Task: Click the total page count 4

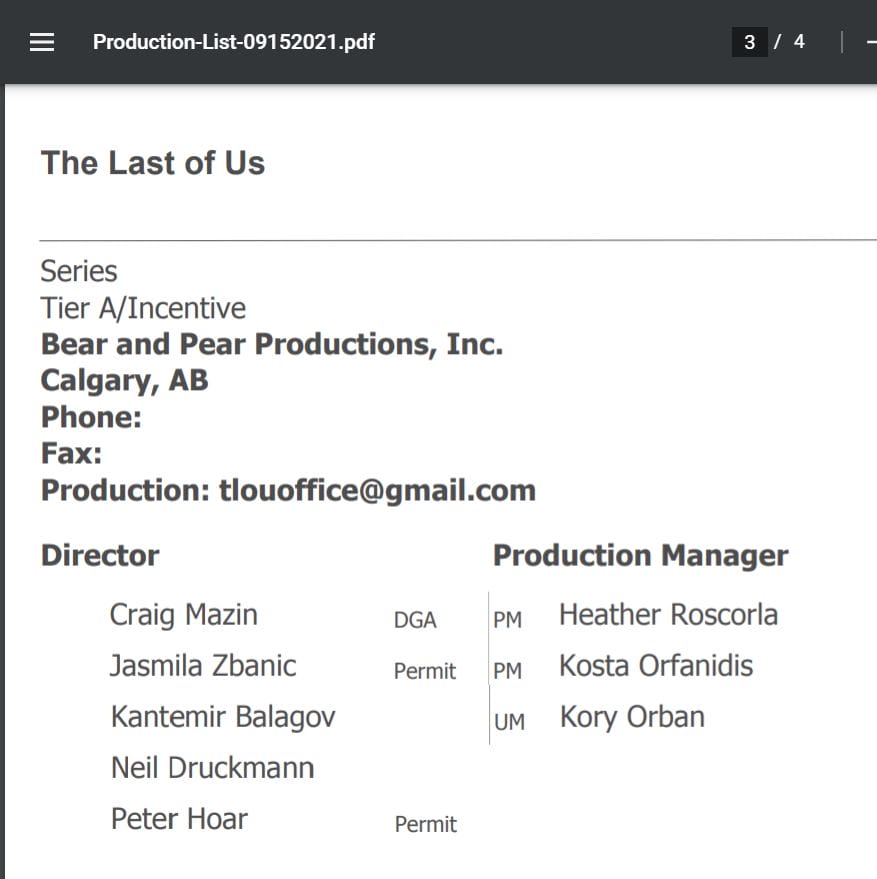Action: [x=799, y=42]
